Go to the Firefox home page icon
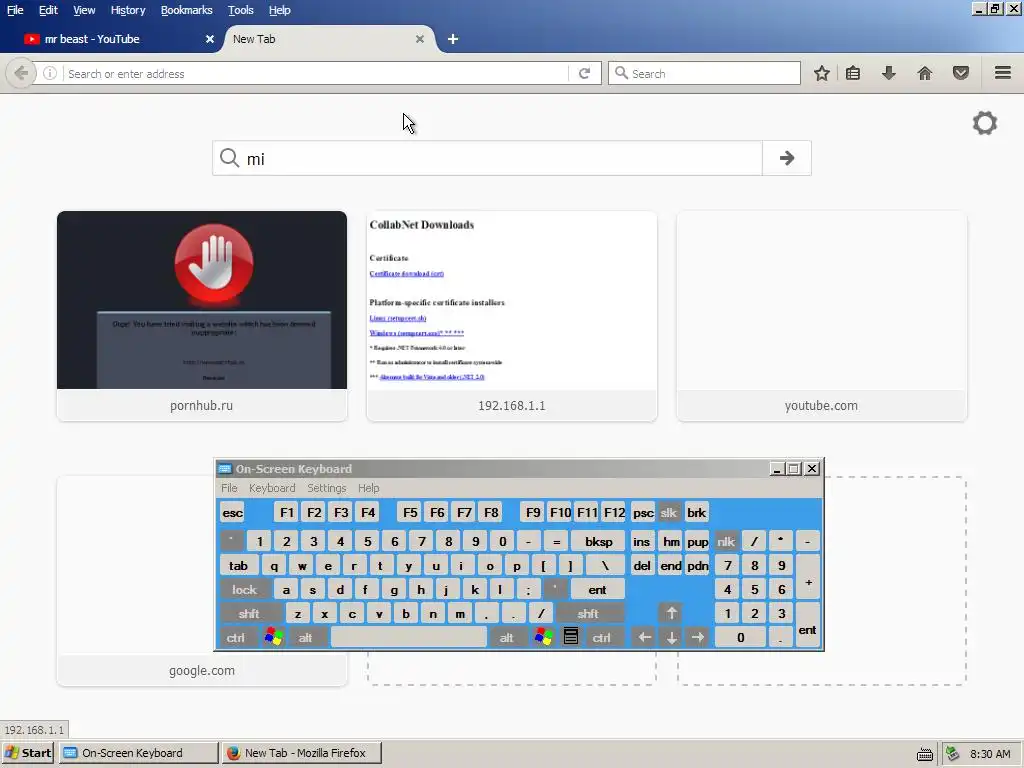This screenshot has height=768, width=1024. (925, 73)
